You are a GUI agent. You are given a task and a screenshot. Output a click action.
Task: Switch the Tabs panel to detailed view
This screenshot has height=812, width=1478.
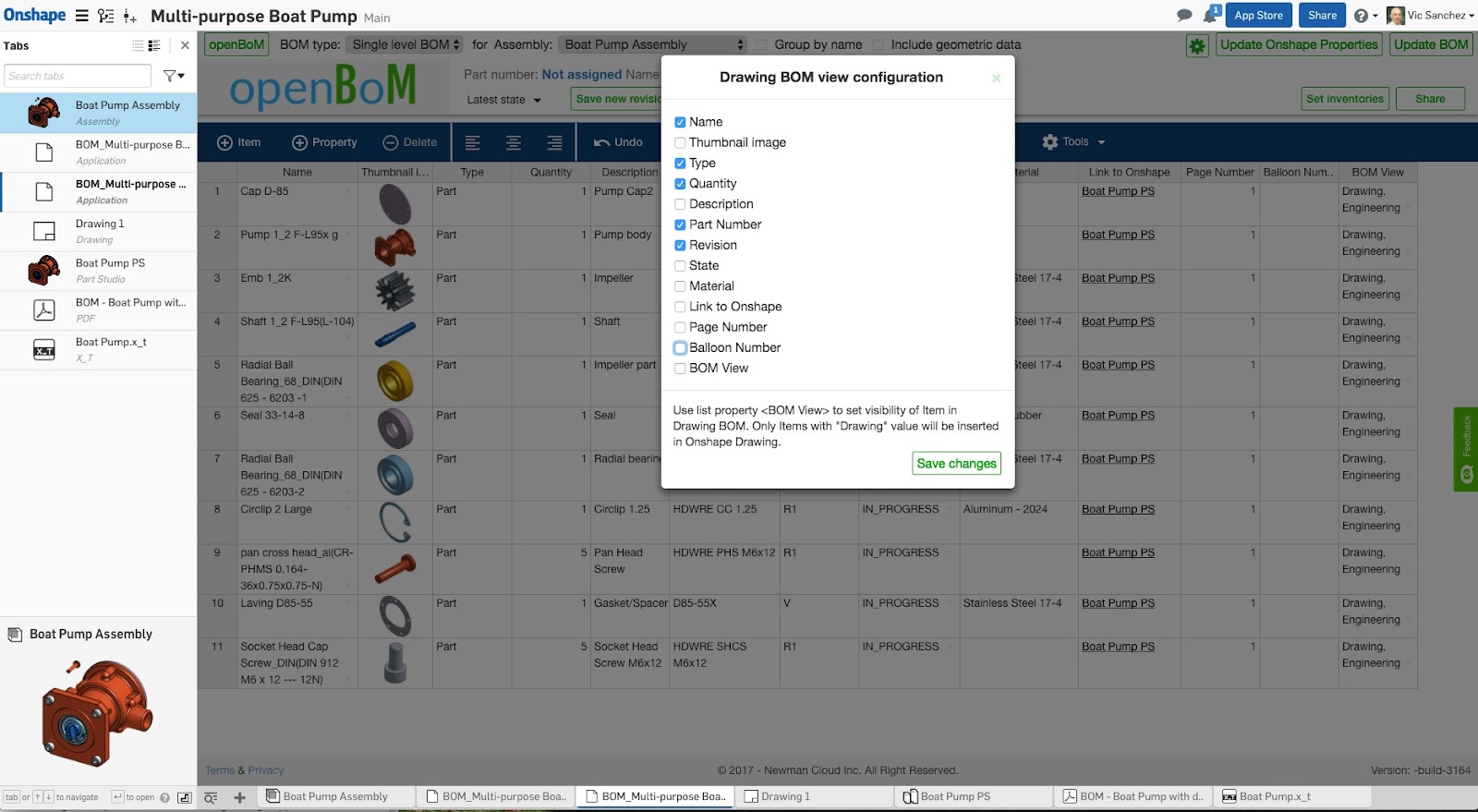click(154, 45)
